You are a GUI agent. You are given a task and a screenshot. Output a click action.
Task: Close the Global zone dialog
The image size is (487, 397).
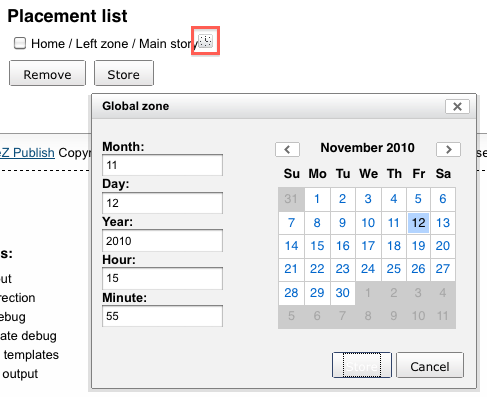click(457, 107)
